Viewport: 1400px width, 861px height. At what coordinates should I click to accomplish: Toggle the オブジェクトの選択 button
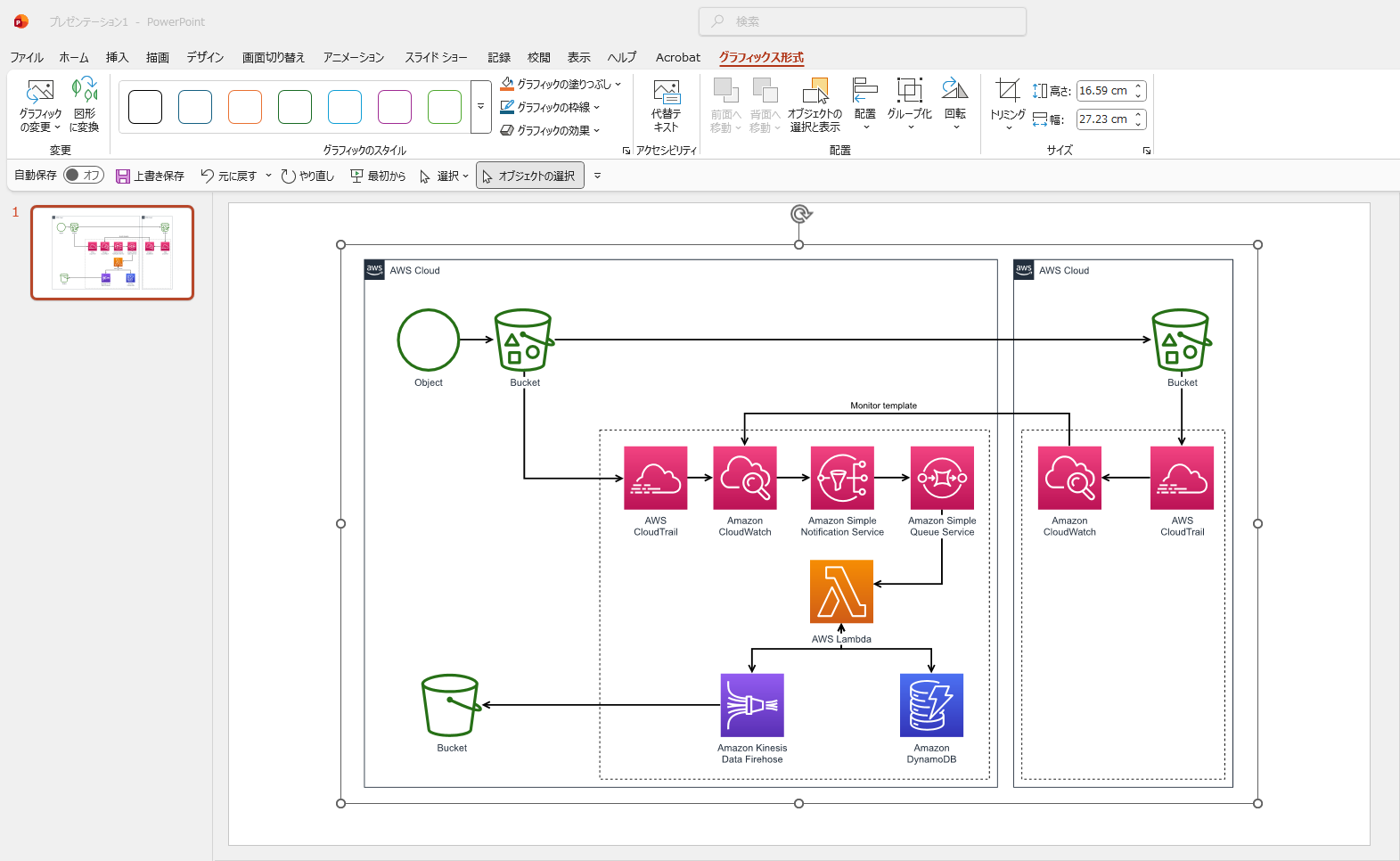pos(530,176)
